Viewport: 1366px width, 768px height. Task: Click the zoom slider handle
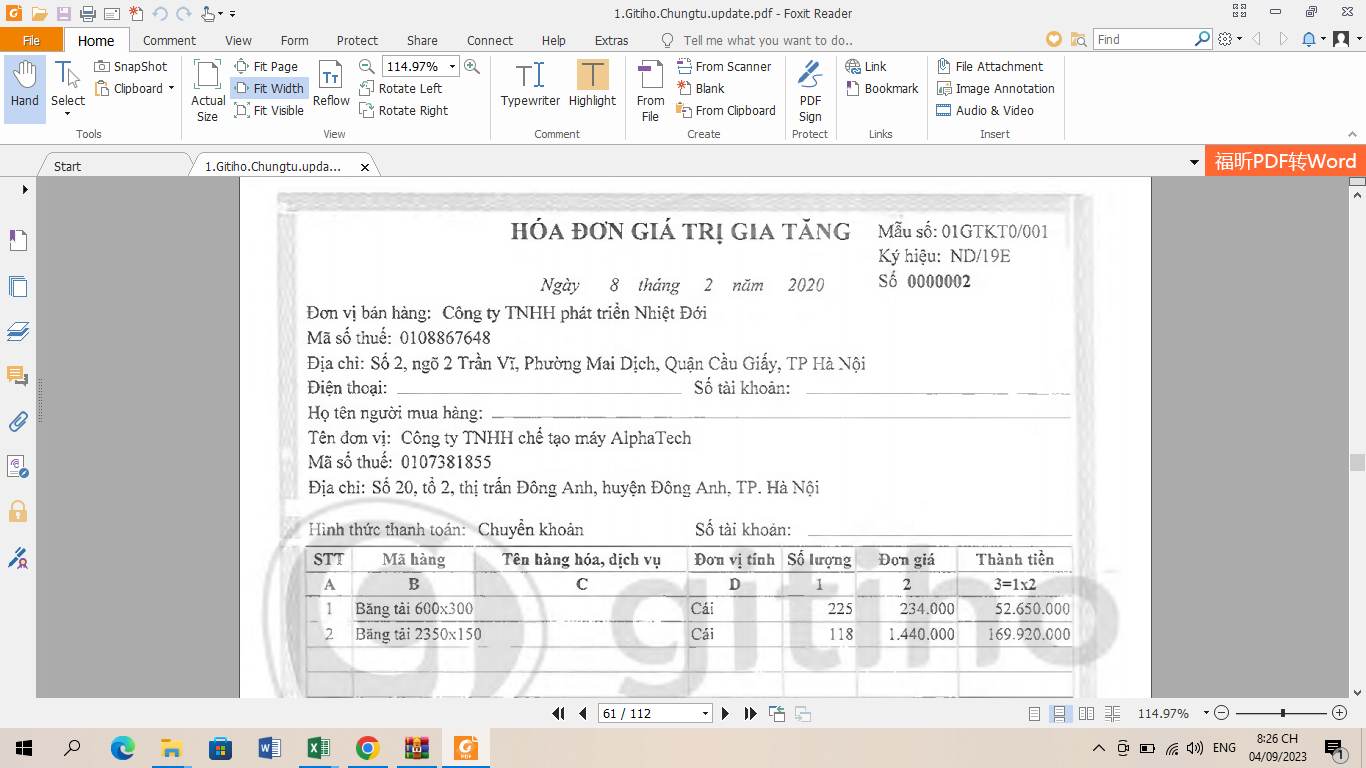1283,713
